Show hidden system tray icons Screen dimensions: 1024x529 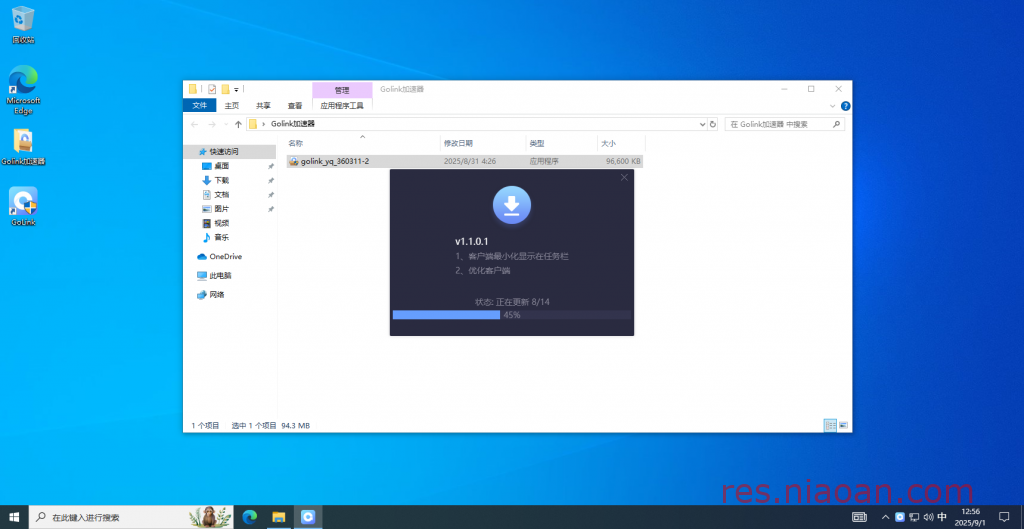pyautogui.click(x=886, y=517)
